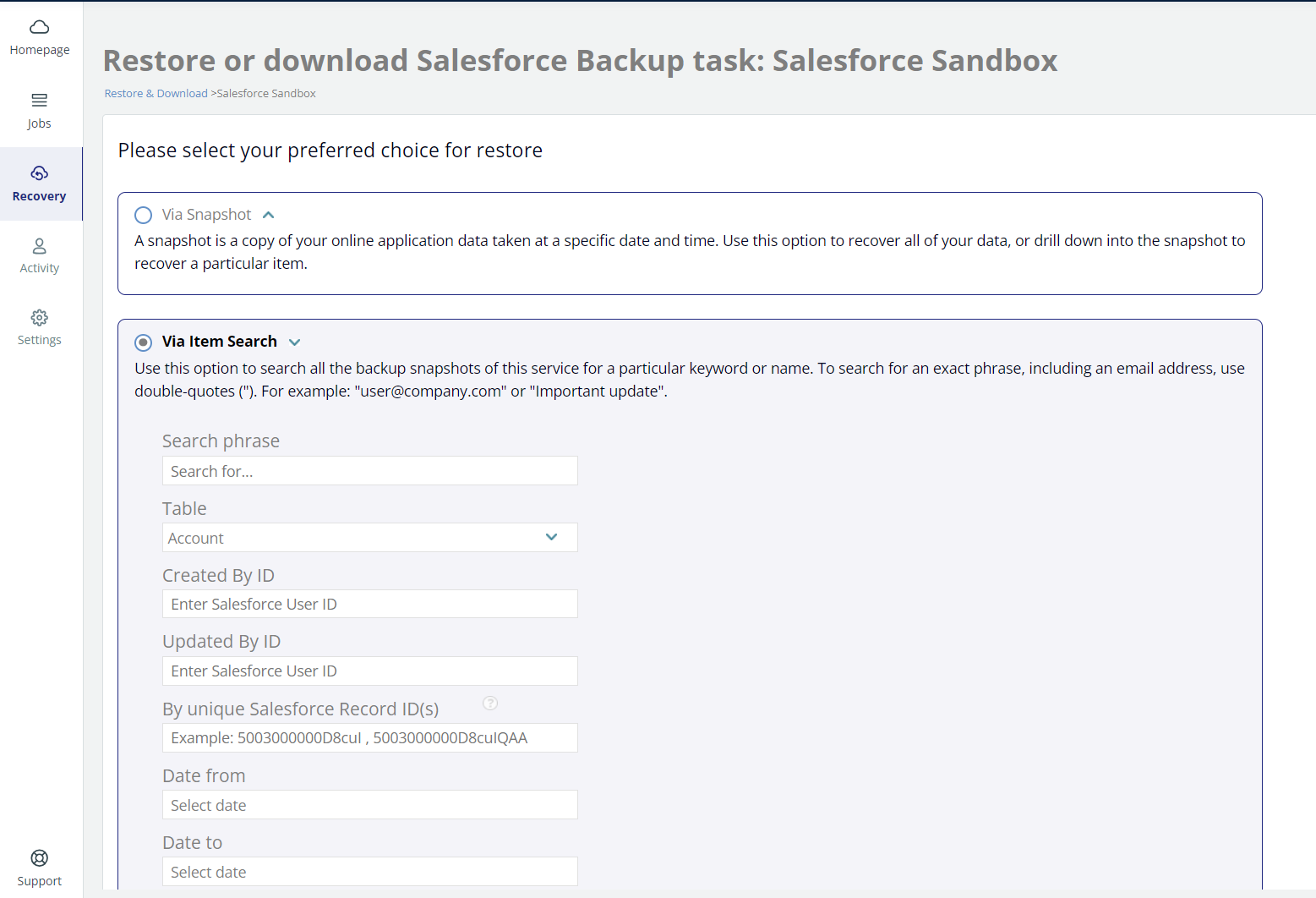Viewport: 1316px width, 898px height.
Task: Open the Date to date picker
Action: pyautogui.click(x=369, y=871)
